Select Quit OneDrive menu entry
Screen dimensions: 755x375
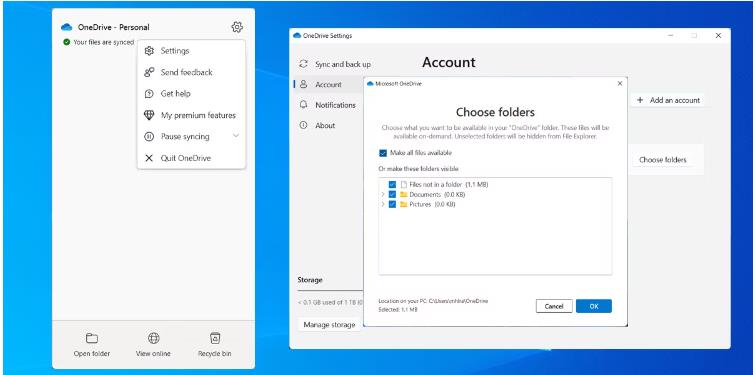191,158
